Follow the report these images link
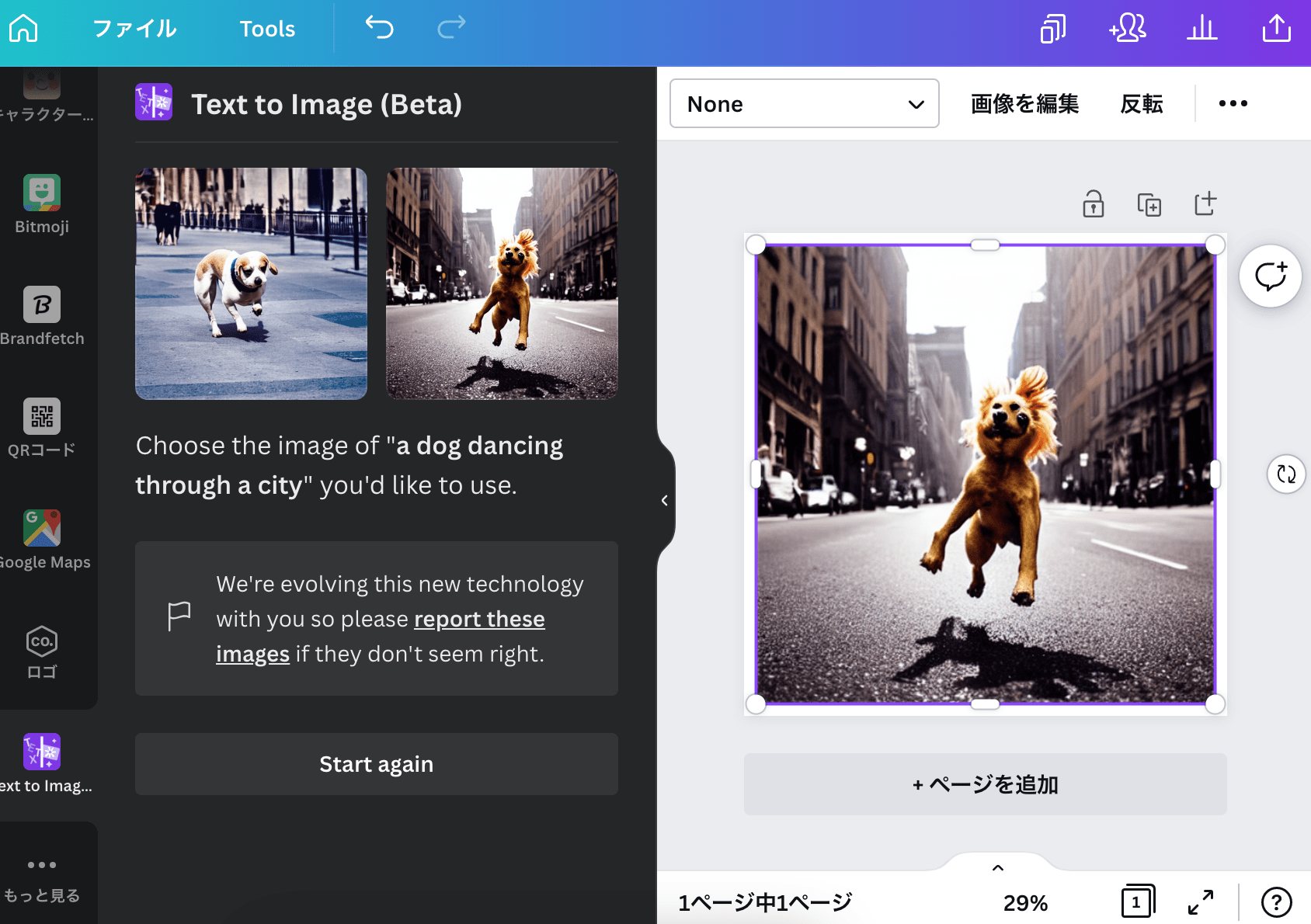 (x=478, y=620)
